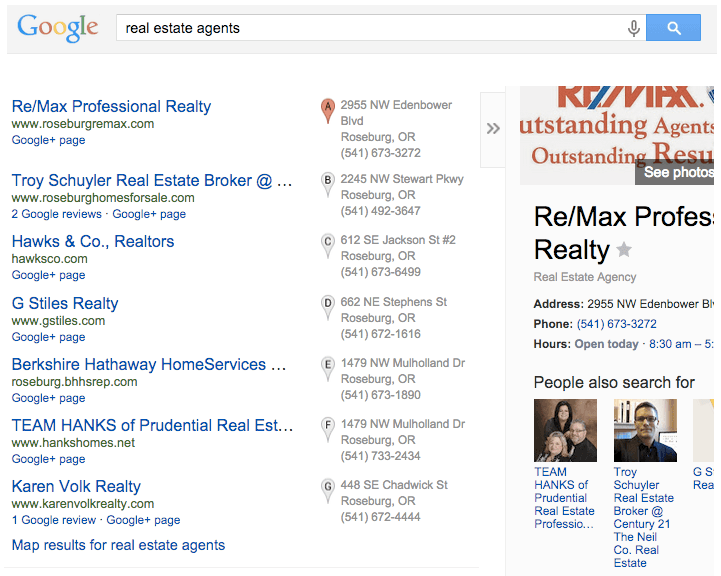Click phone (541) 673-6499
721x576 pixels.
click(381, 272)
